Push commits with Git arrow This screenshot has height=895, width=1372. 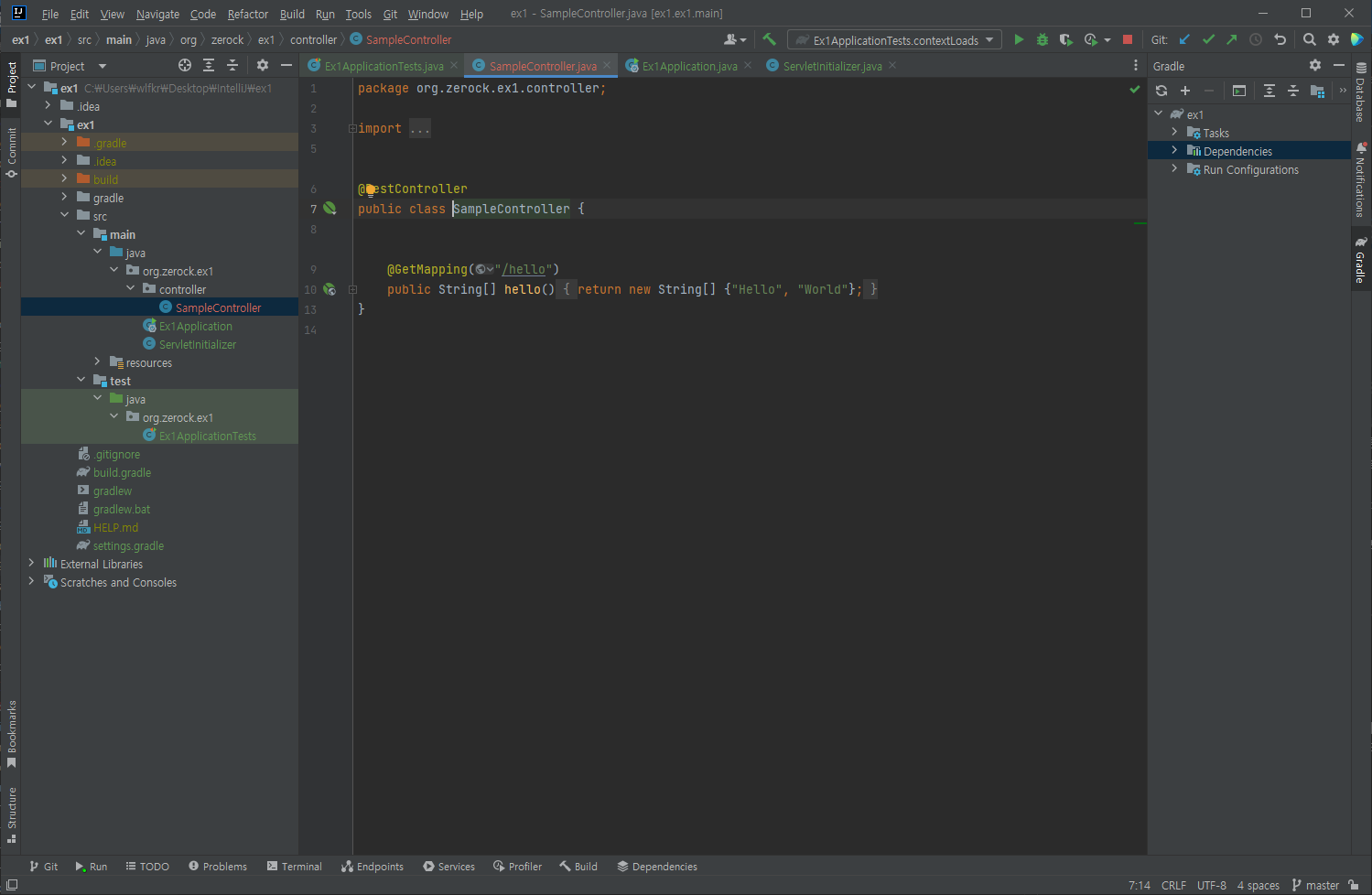[1232, 39]
